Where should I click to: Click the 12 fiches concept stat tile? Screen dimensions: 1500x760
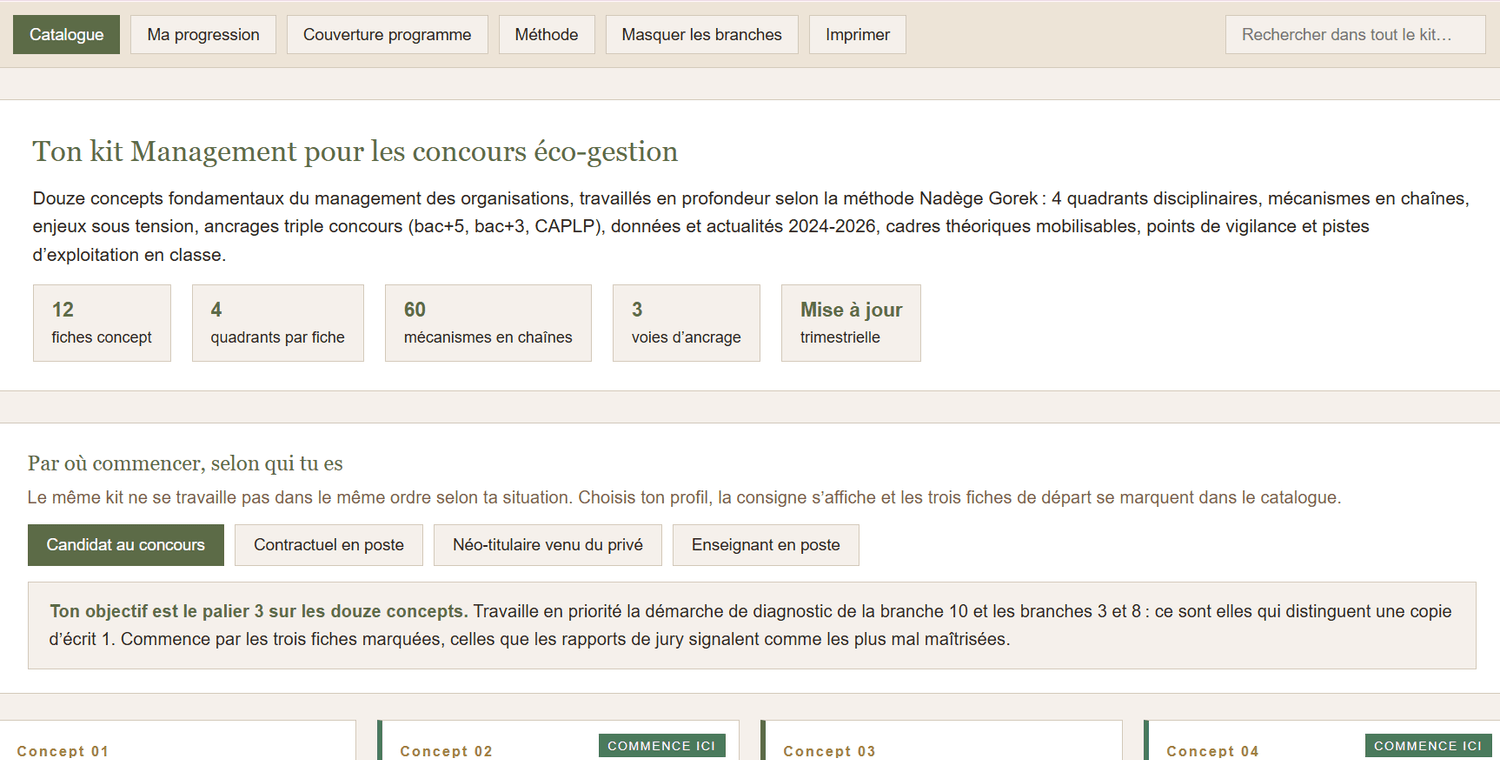coord(102,323)
